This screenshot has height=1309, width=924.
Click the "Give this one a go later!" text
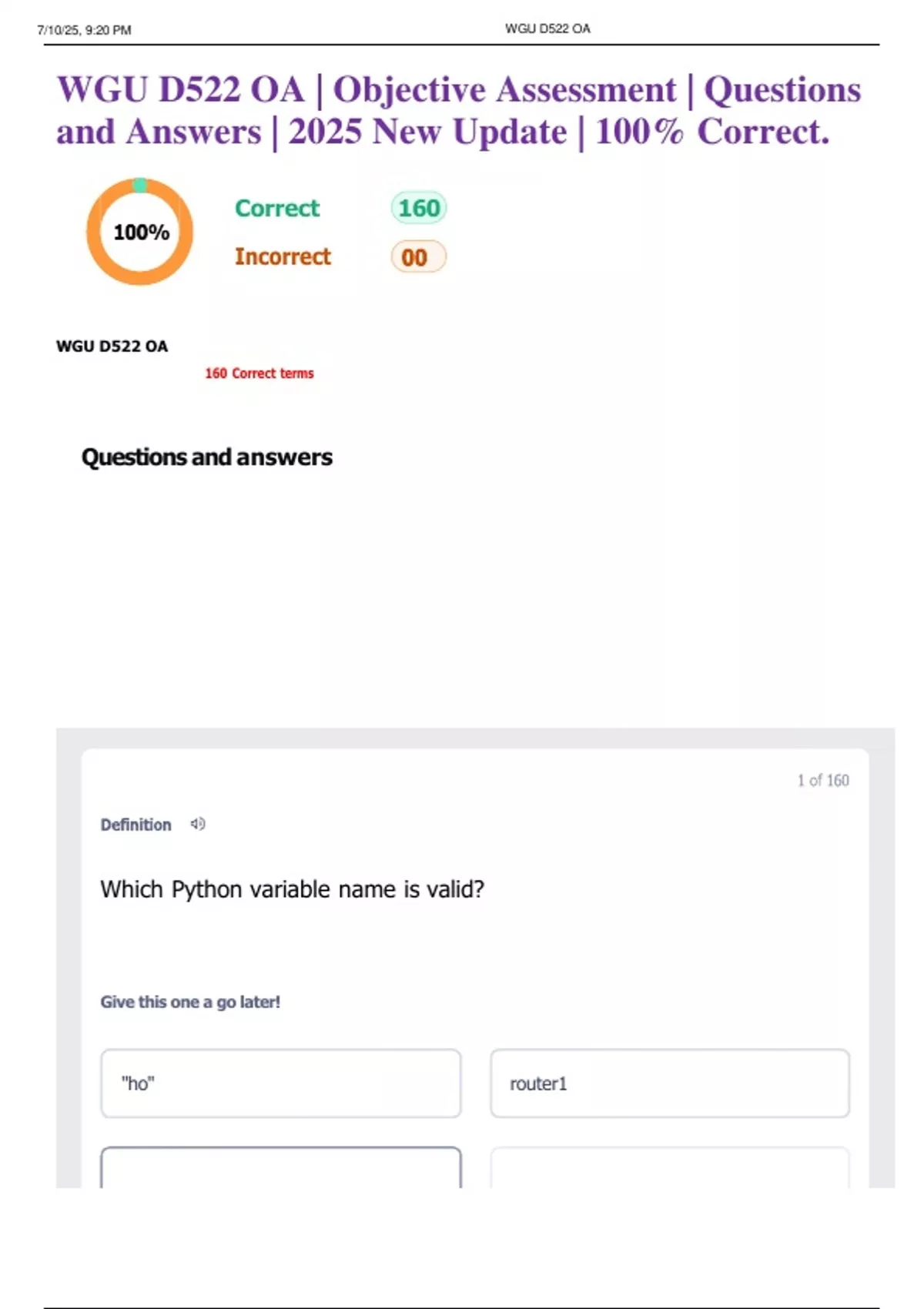click(190, 1002)
